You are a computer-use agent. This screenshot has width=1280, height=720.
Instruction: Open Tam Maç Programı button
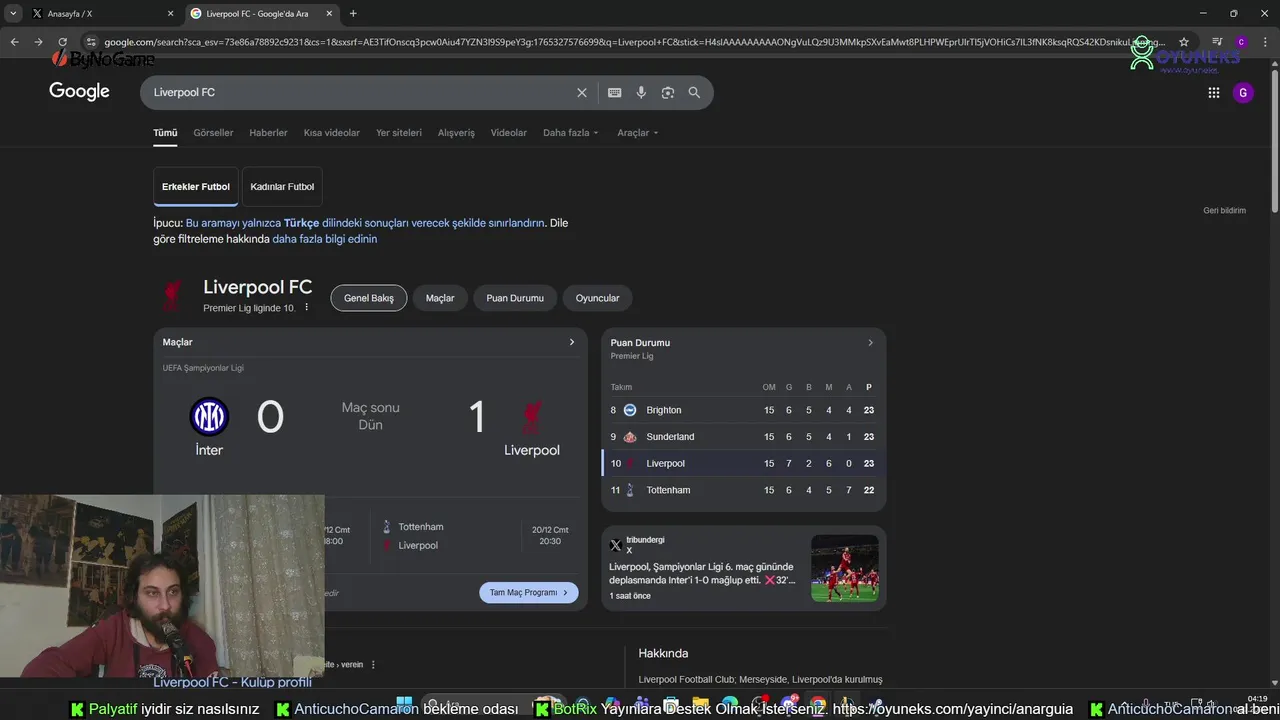[529, 592]
